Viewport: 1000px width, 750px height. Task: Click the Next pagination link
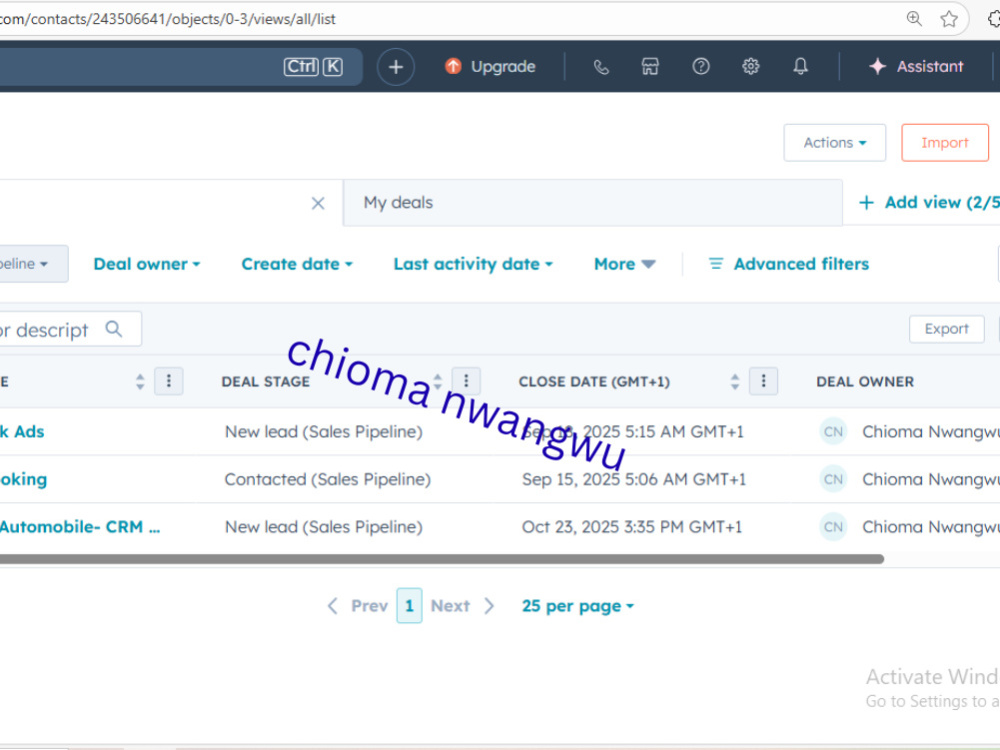coord(450,606)
